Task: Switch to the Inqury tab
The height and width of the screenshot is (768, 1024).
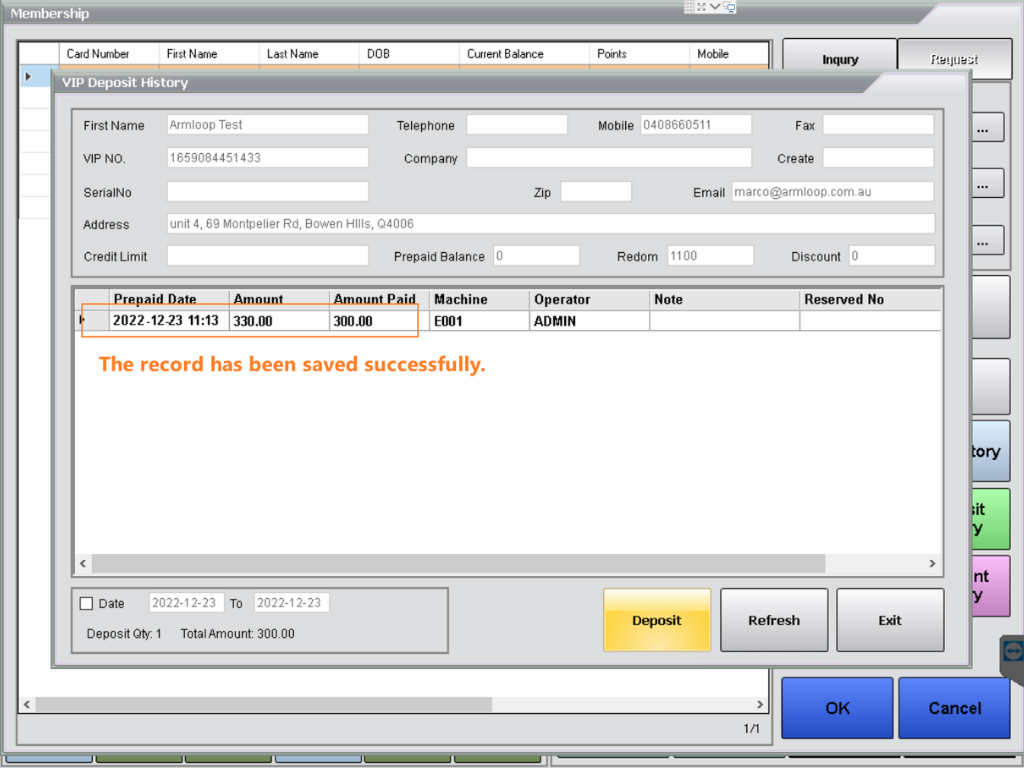Action: 839,59
